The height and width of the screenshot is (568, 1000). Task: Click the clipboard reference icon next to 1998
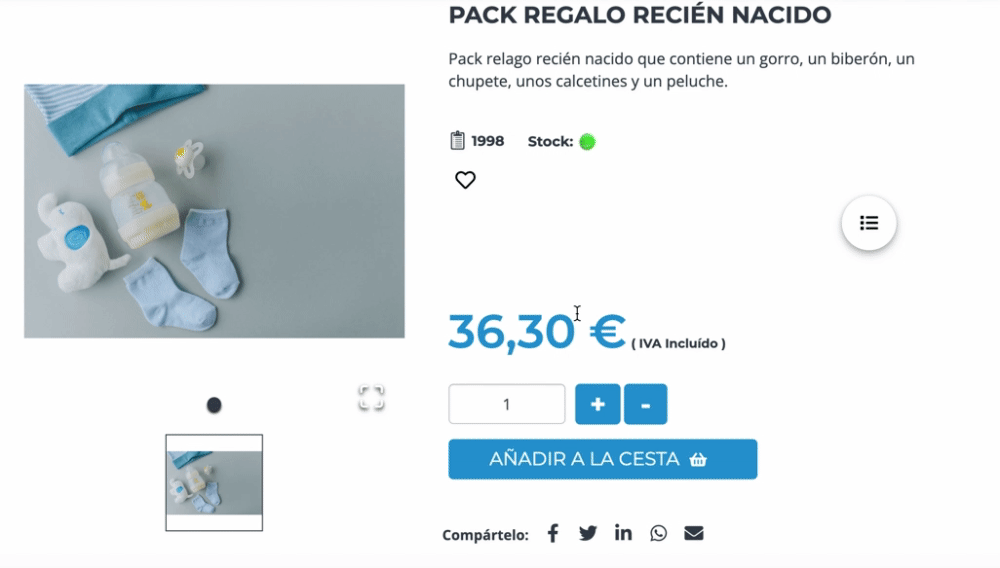tap(457, 140)
